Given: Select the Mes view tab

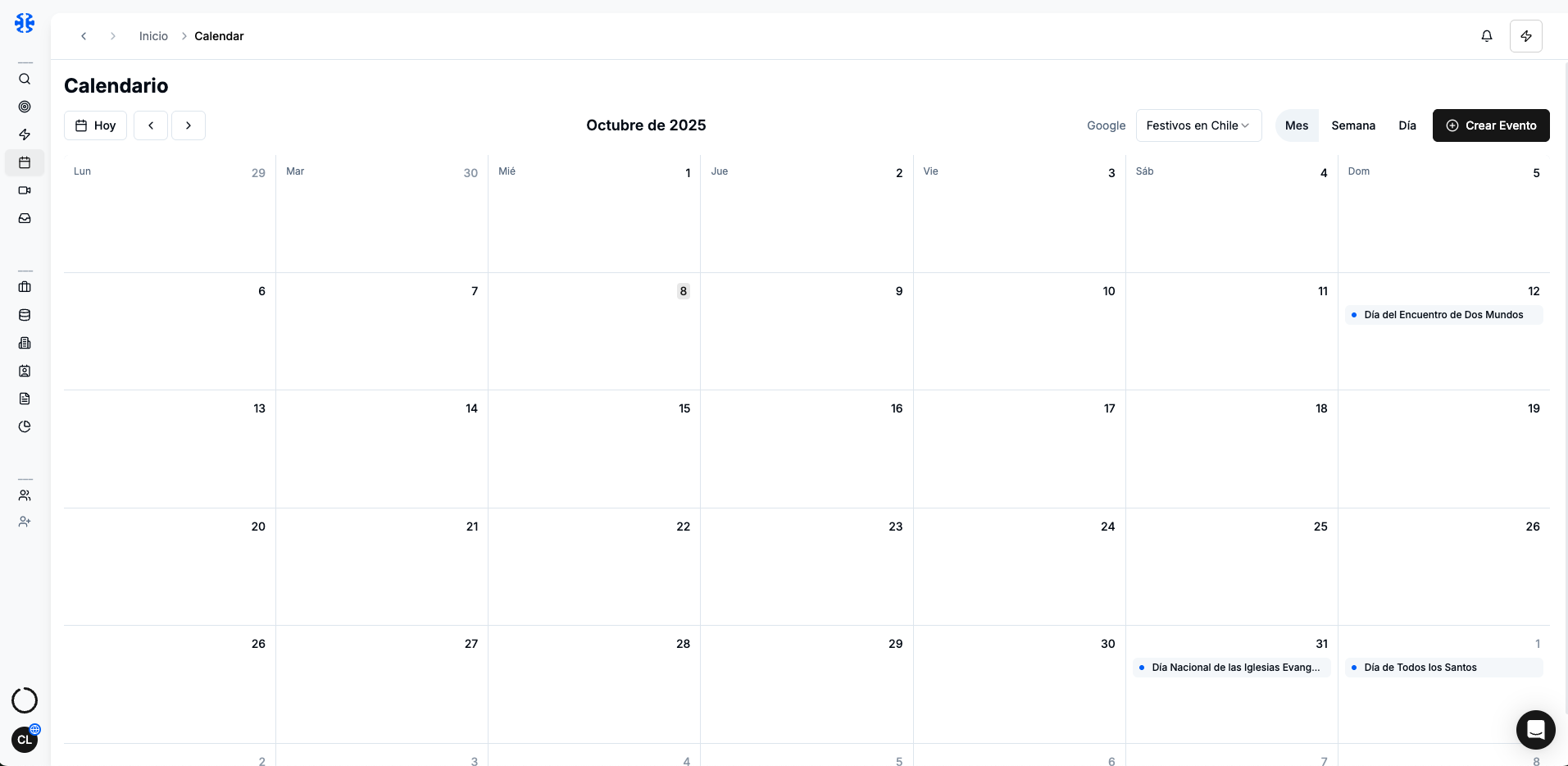Looking at the screenshot, I should coord(1296,125).
